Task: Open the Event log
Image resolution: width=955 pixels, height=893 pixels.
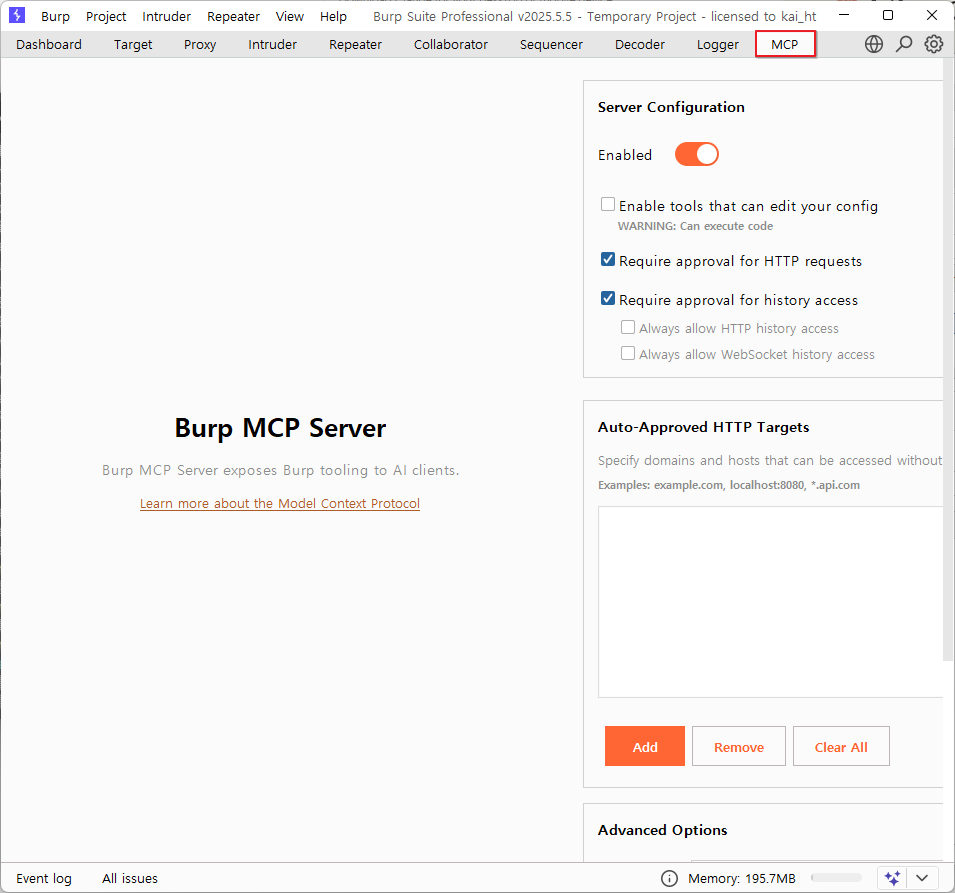Action: click(44, 878)
